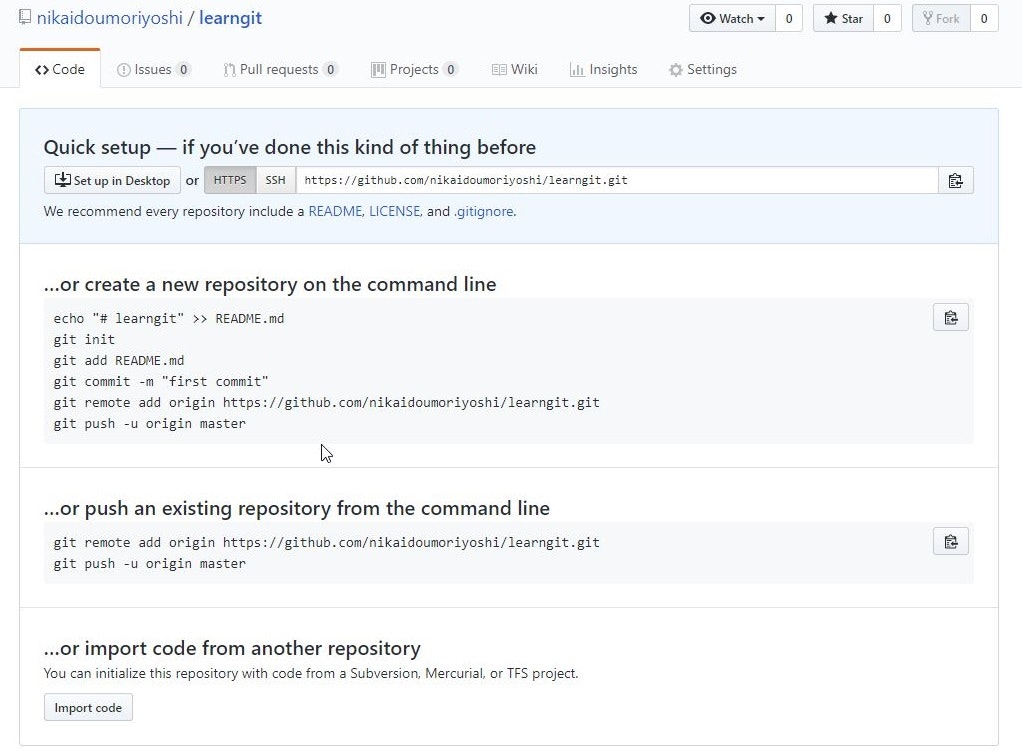The height and width of the screenshot is (755, 1022).
Task: Copy the push existing repository commands
Action: [x=950, y=541]
